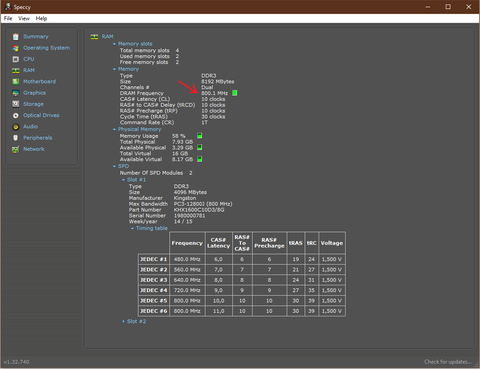480x369 pixels.
Task: Click the Optical Drives disc icon
Action: click(15, 115)
